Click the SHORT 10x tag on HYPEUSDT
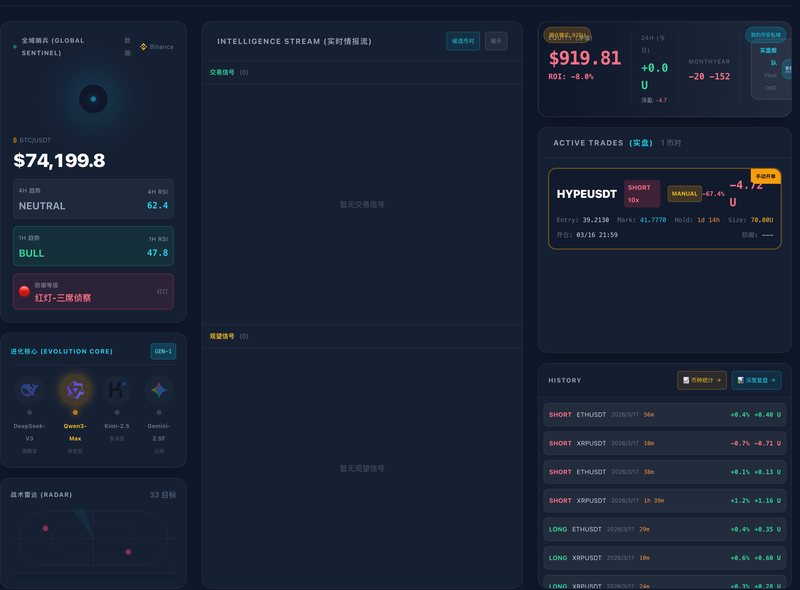800x590 pixels. 642,193
